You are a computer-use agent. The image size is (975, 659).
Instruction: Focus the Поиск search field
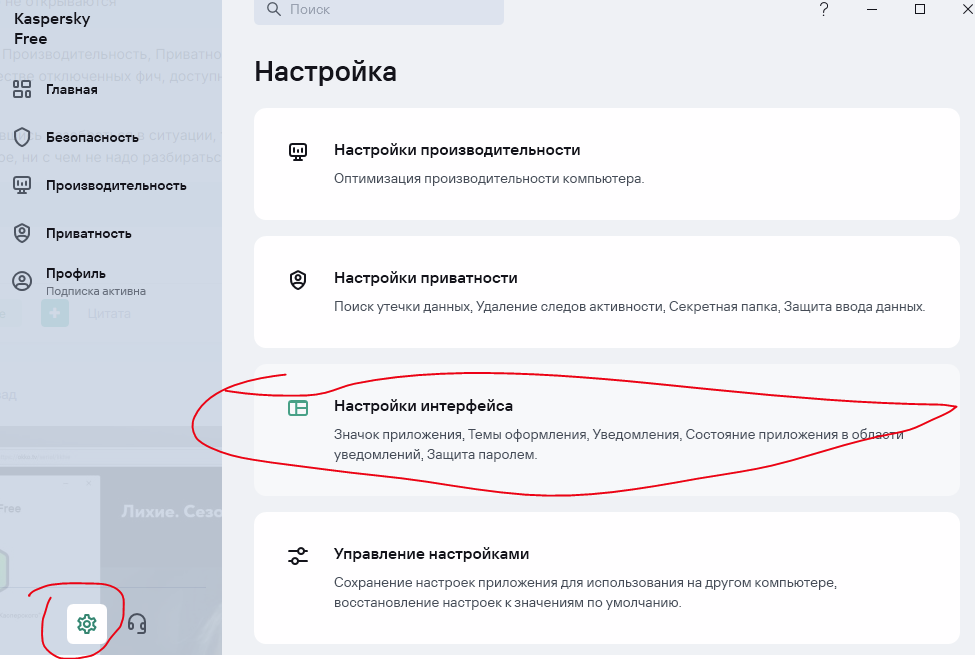pos(379,10)
